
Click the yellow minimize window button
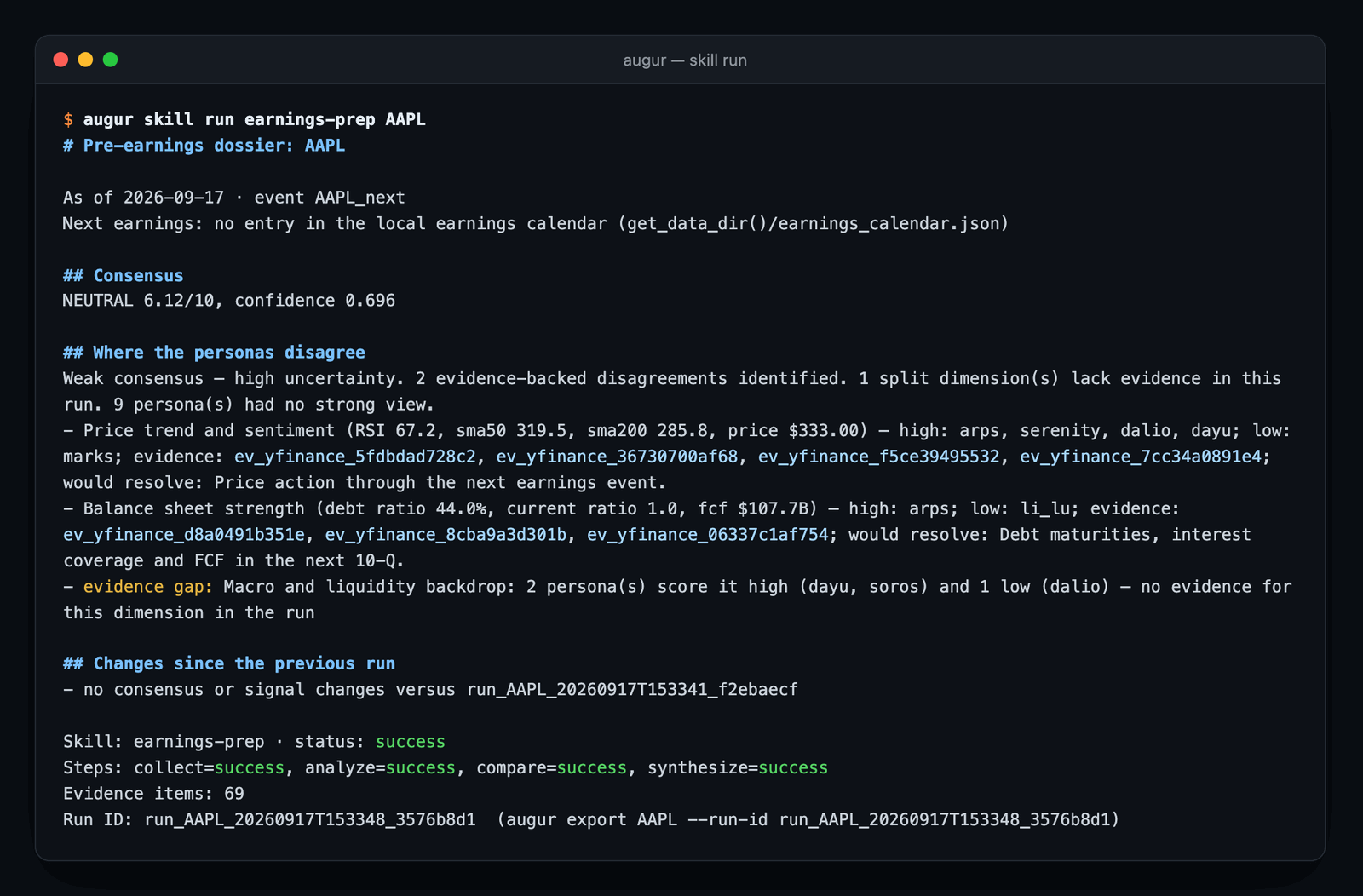tap(85, 60)
